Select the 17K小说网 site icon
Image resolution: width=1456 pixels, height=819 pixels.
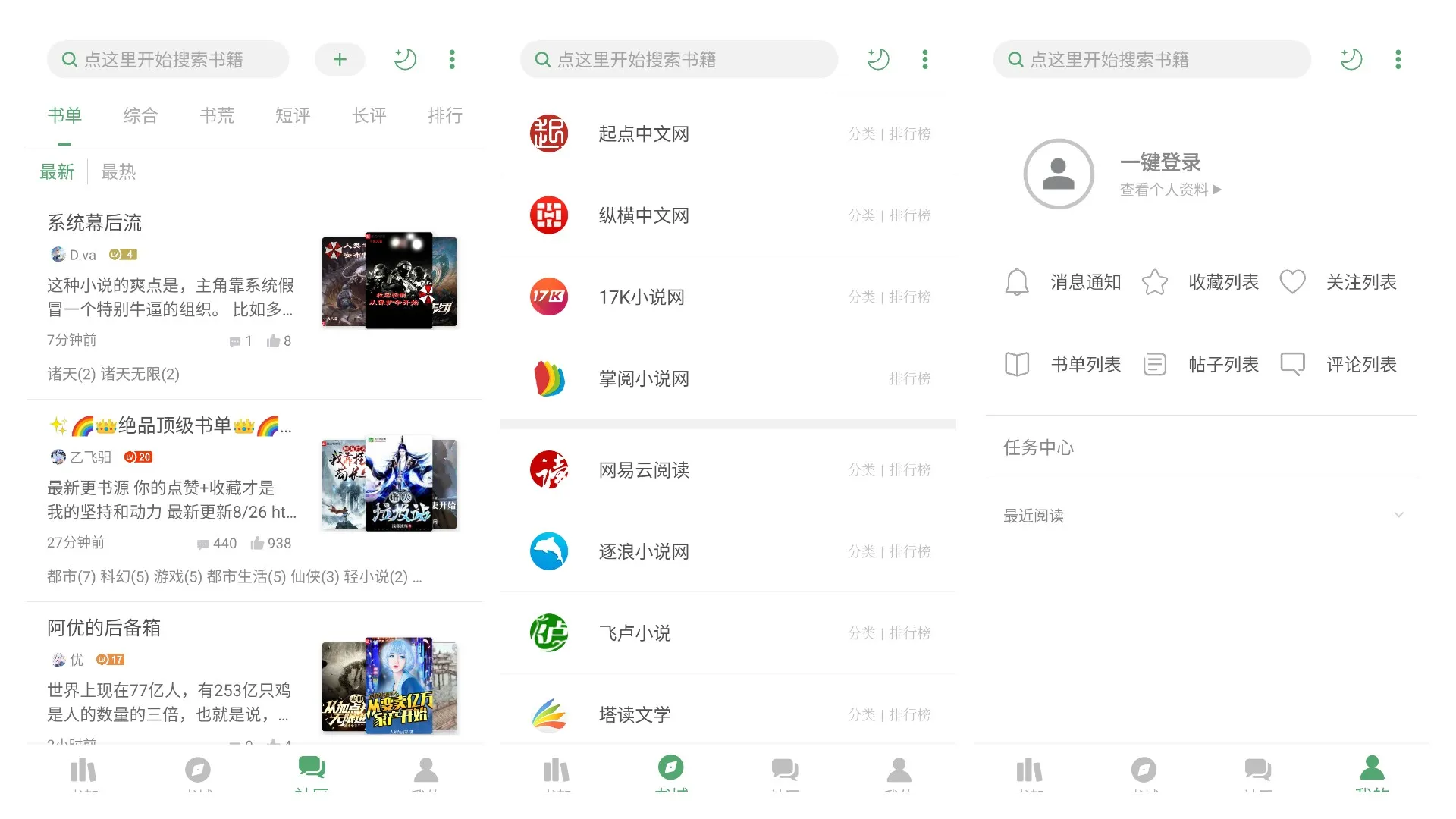point(548,297)
